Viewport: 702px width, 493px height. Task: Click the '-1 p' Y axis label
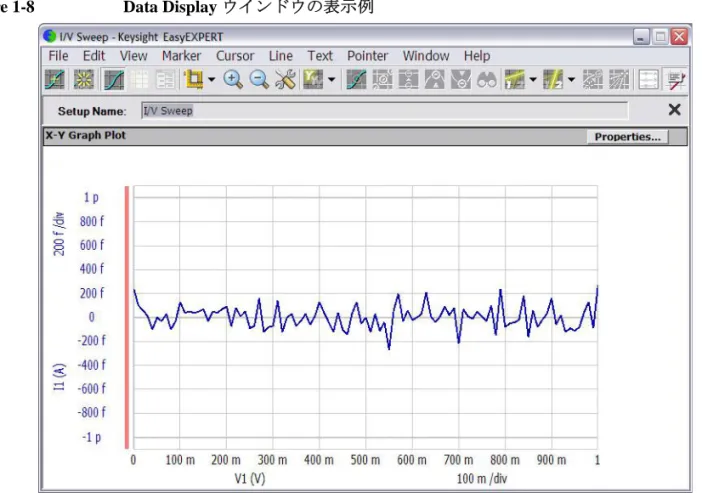pos(91,437)
